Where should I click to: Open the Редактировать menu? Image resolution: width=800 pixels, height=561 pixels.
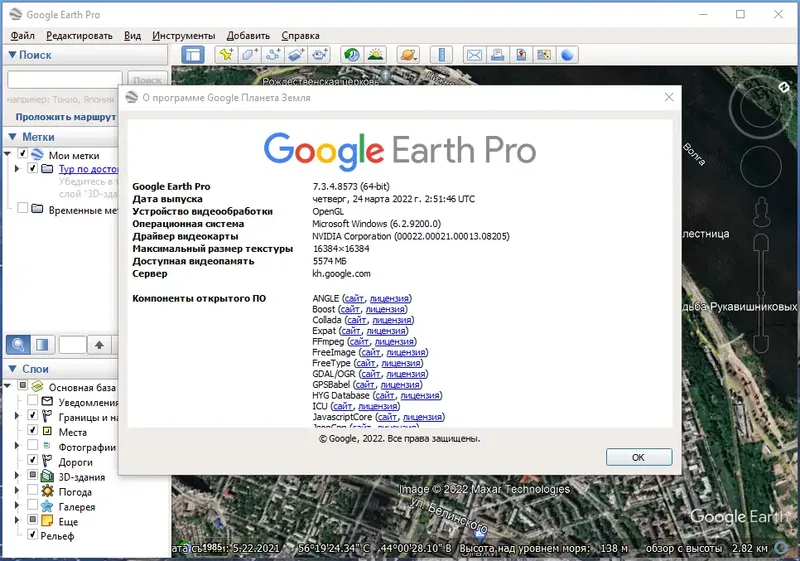point(79,36)
